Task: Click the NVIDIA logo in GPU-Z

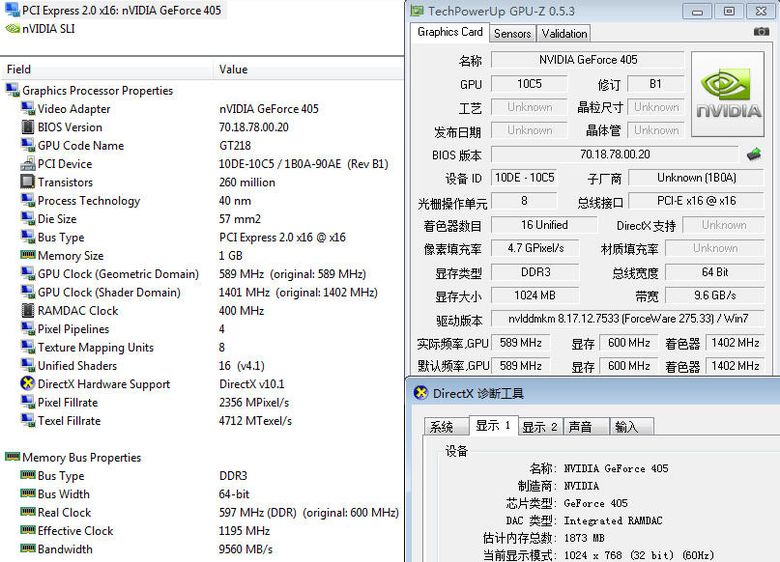Action: [728, 94]
